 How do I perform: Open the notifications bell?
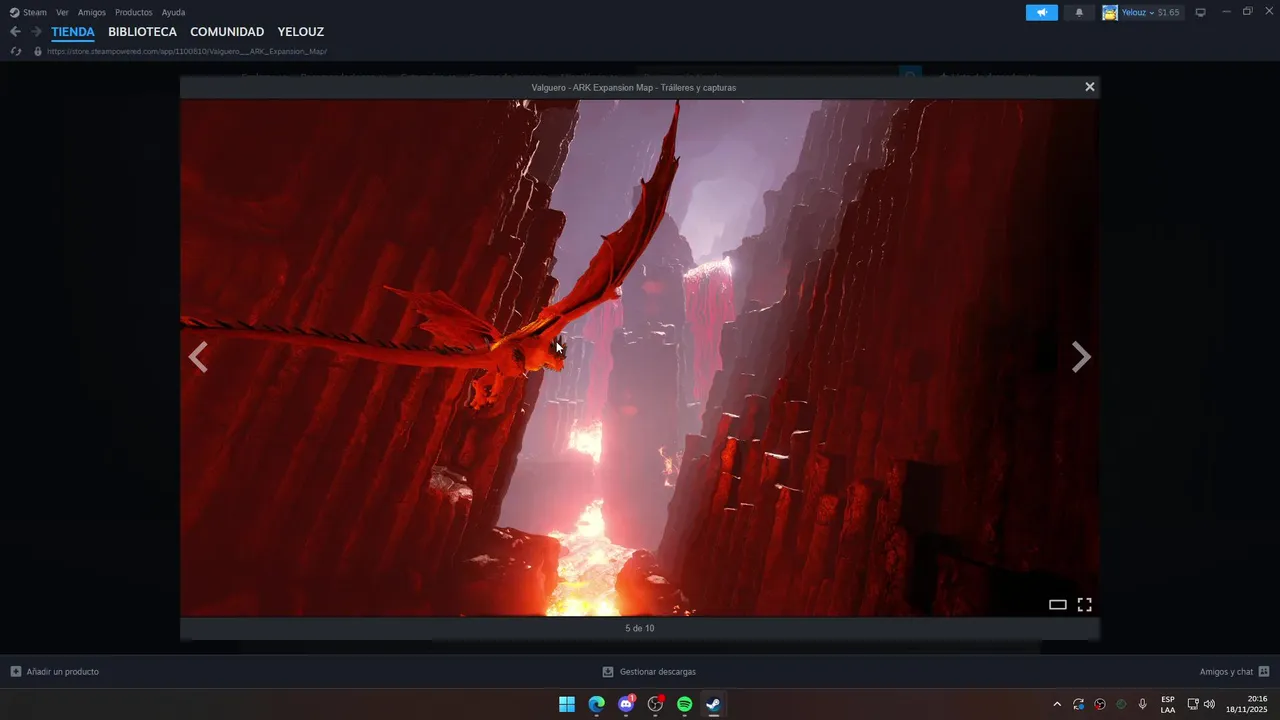[1079, 12]
